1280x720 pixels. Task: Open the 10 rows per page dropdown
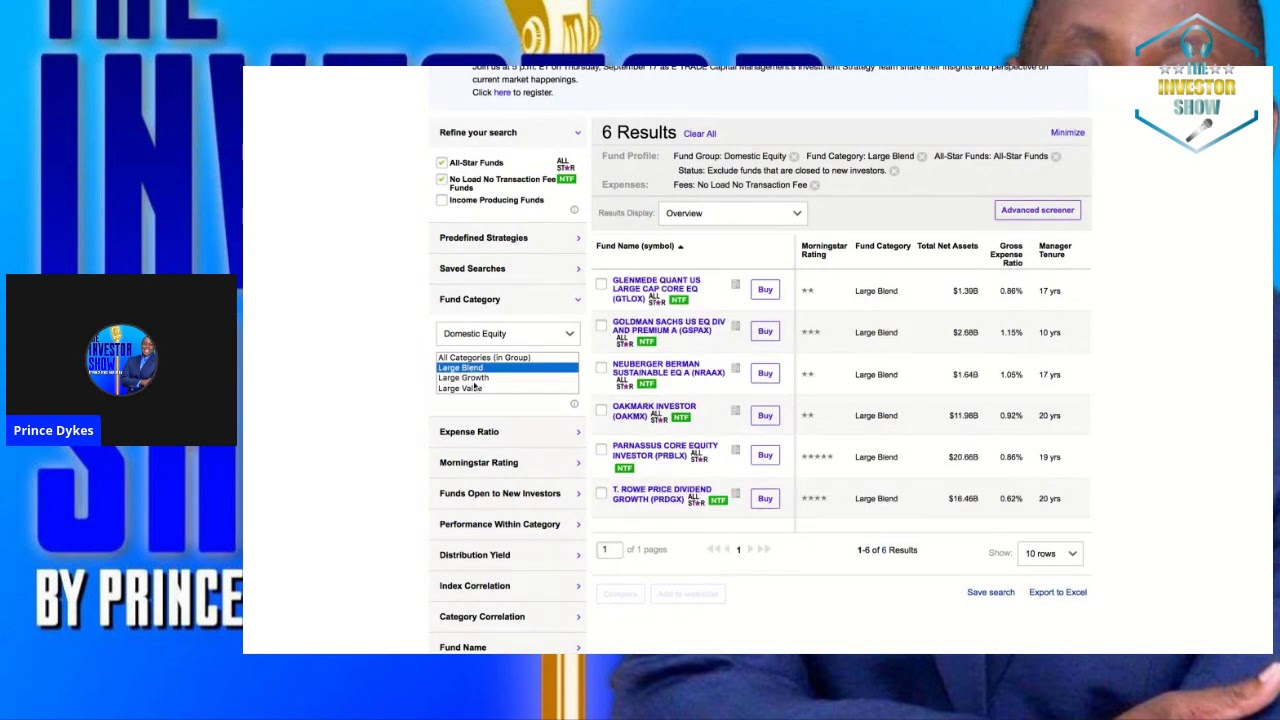(1050, 553)
